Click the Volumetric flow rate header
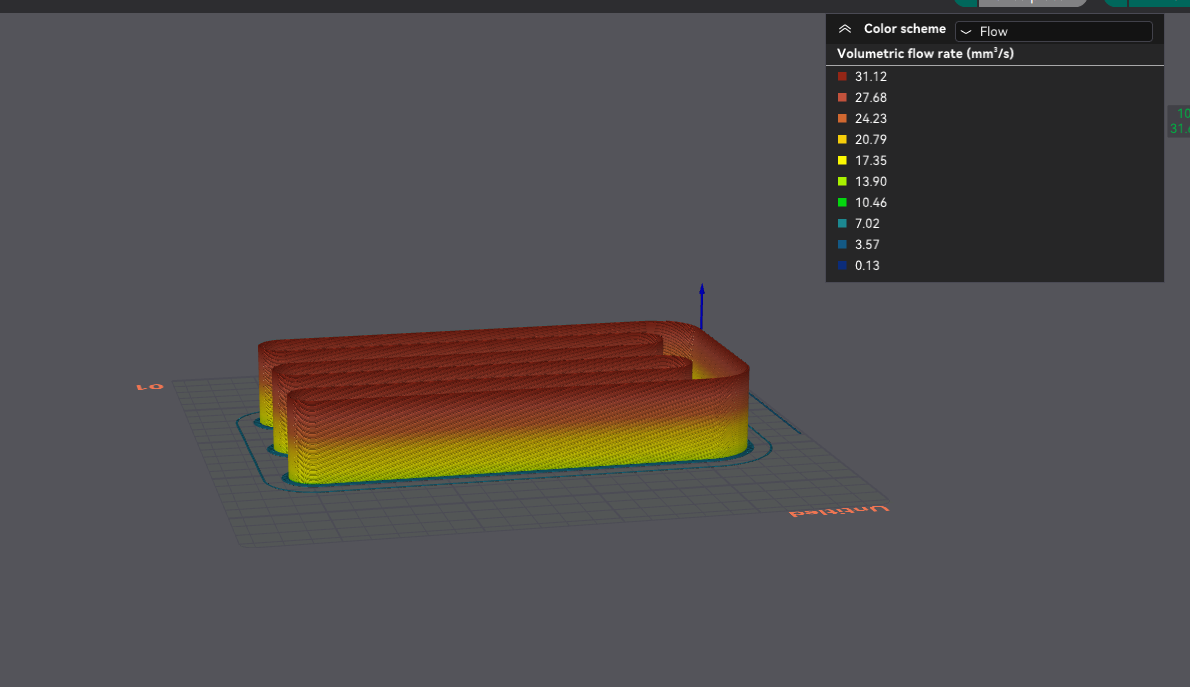Screen dimensions: 1190x687 click(925, 53)
